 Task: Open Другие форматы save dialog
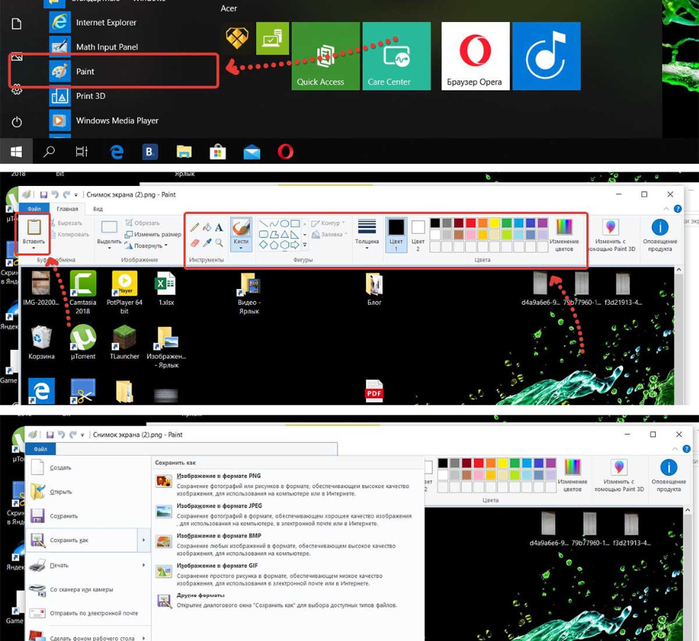click(x=287, y=600)
